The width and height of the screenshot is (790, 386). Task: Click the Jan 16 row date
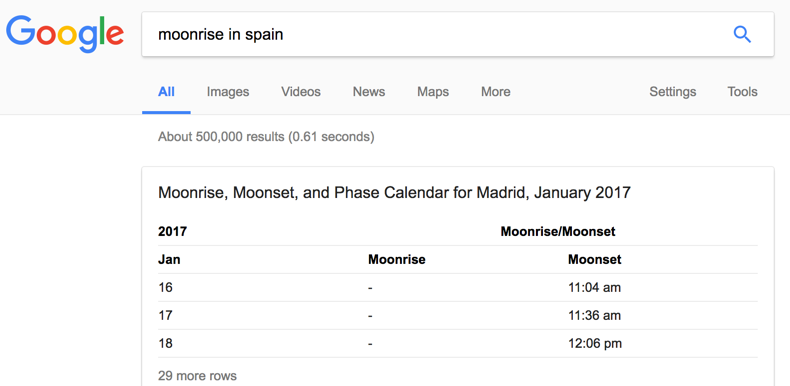point(165,288)
